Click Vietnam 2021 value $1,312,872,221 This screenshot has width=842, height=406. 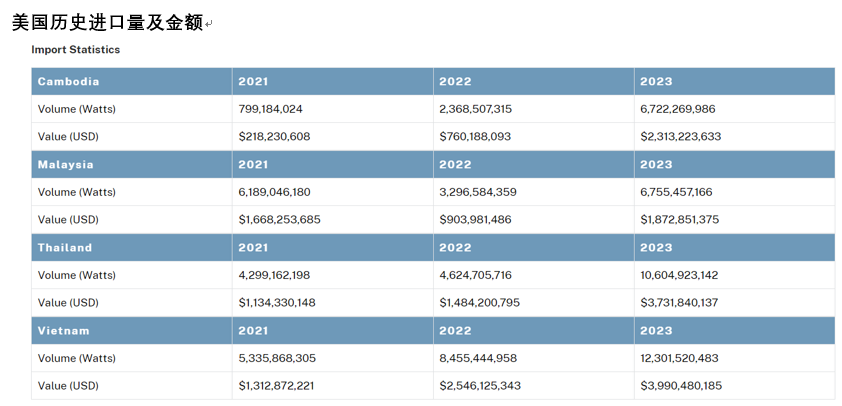276,385
